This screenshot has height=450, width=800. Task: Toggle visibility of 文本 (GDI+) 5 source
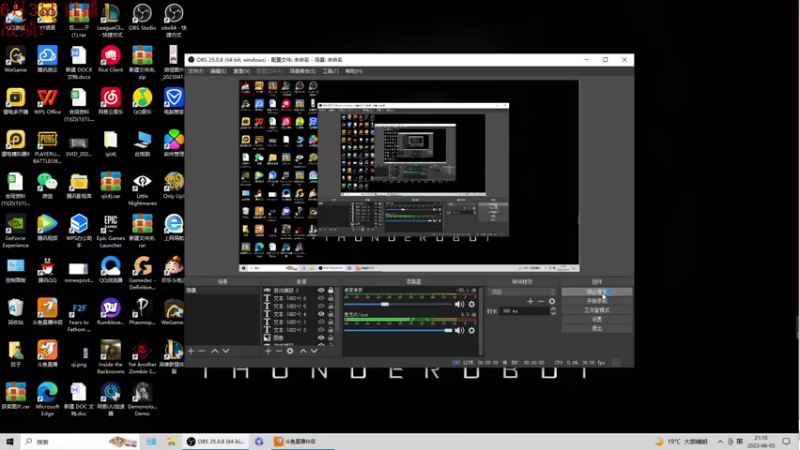321,306
